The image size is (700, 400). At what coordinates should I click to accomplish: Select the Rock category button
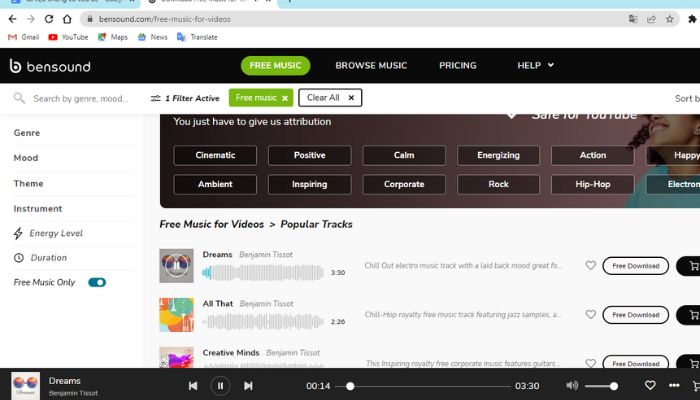498,184
